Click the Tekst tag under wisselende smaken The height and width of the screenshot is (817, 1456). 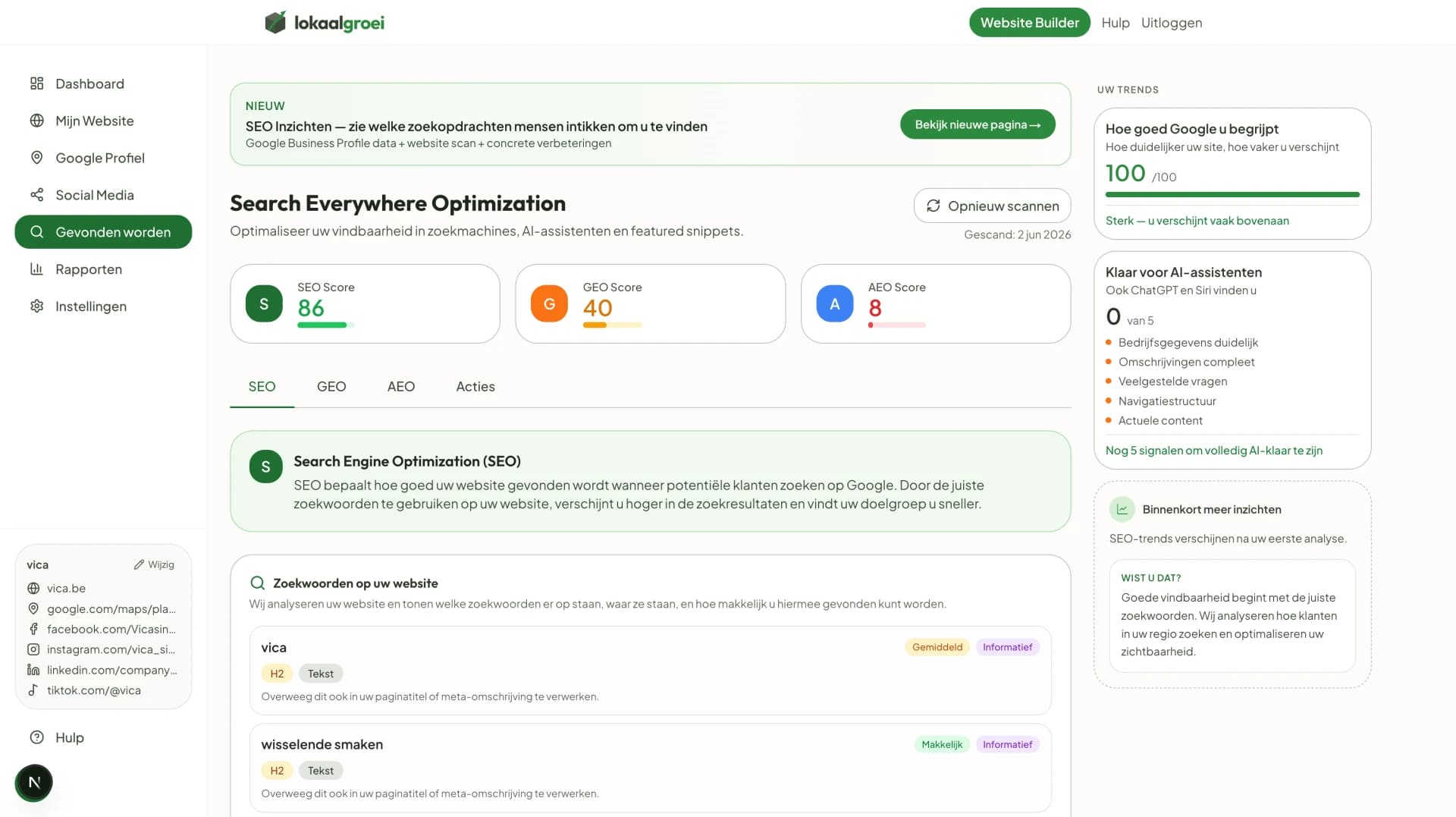[x=321, y=771]
